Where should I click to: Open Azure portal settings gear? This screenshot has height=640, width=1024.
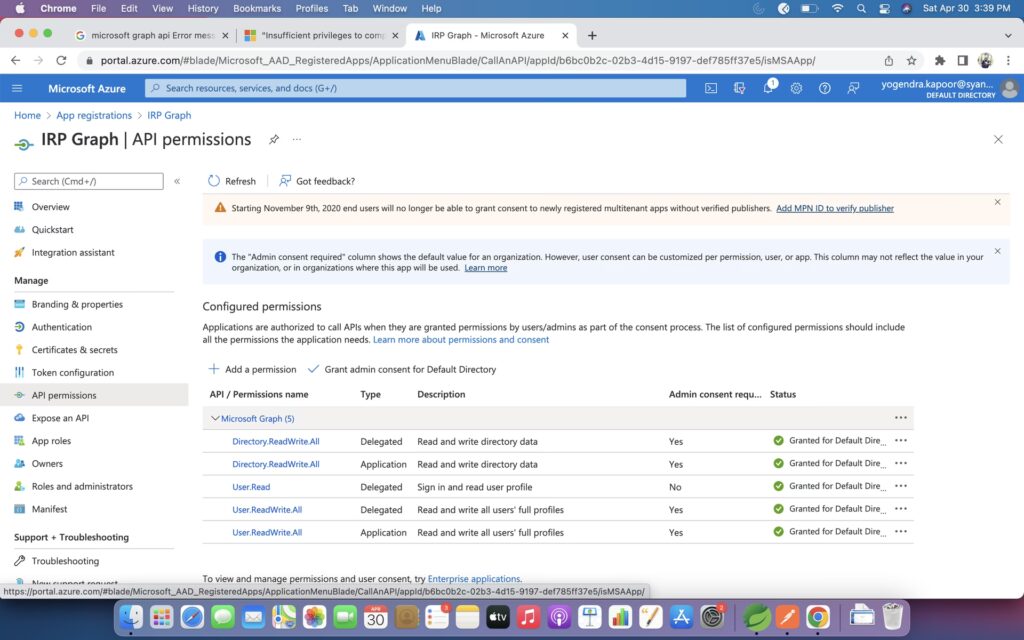coord(796,88)
